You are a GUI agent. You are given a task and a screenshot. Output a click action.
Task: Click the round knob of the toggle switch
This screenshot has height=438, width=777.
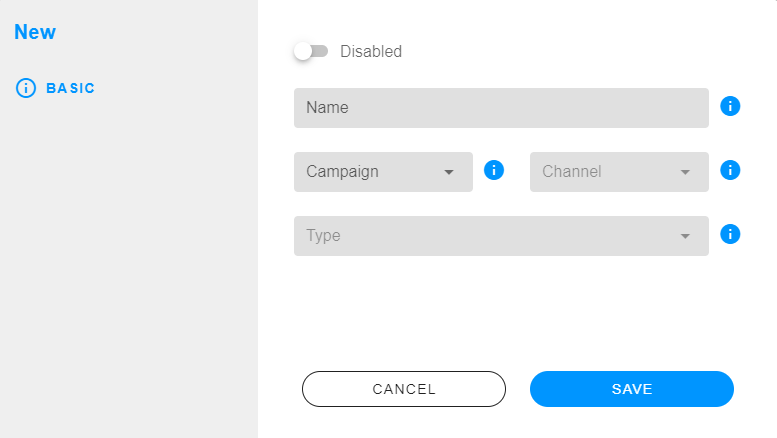303,51
